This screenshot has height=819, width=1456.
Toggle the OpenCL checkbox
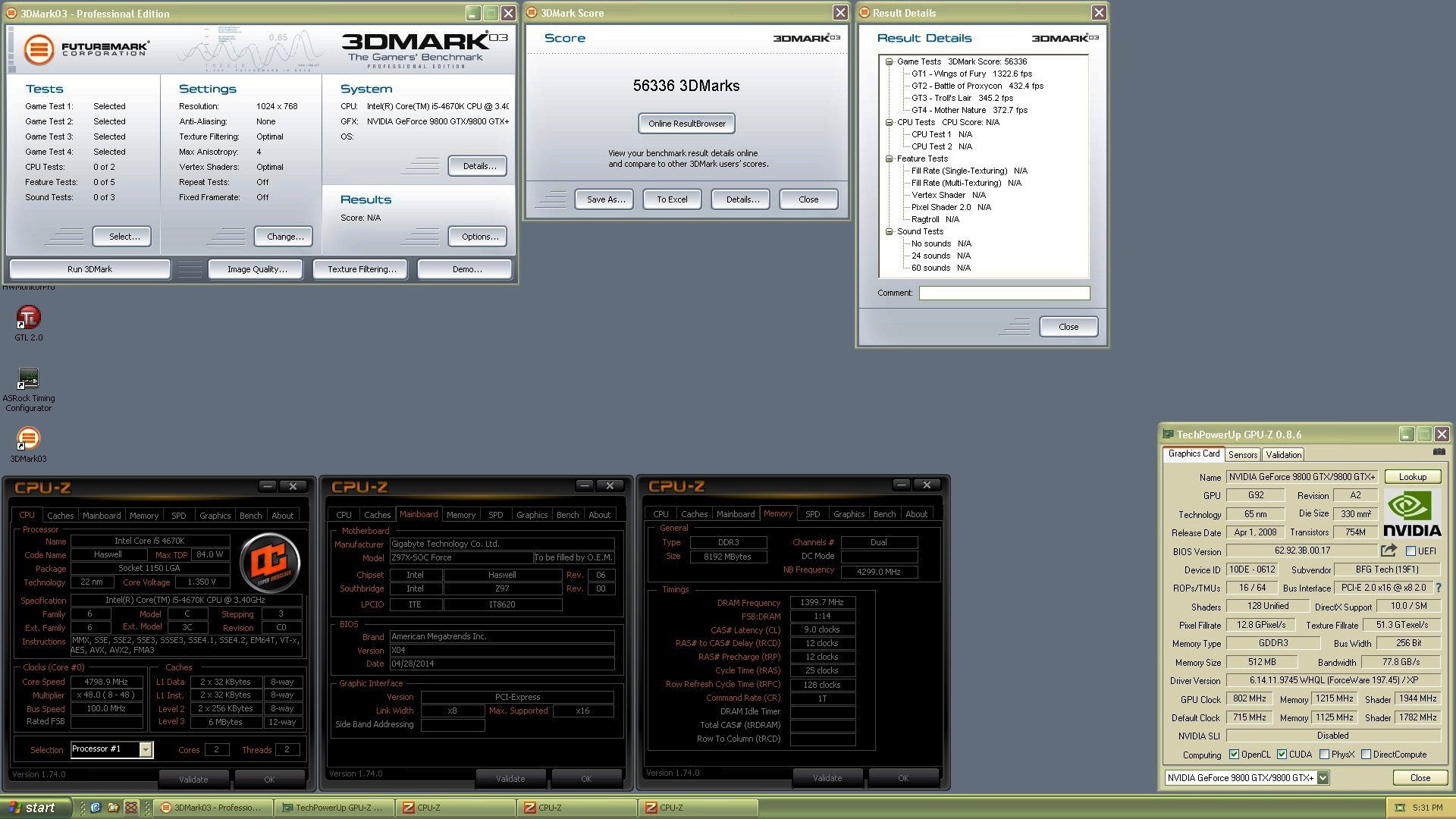point(1234,755)
